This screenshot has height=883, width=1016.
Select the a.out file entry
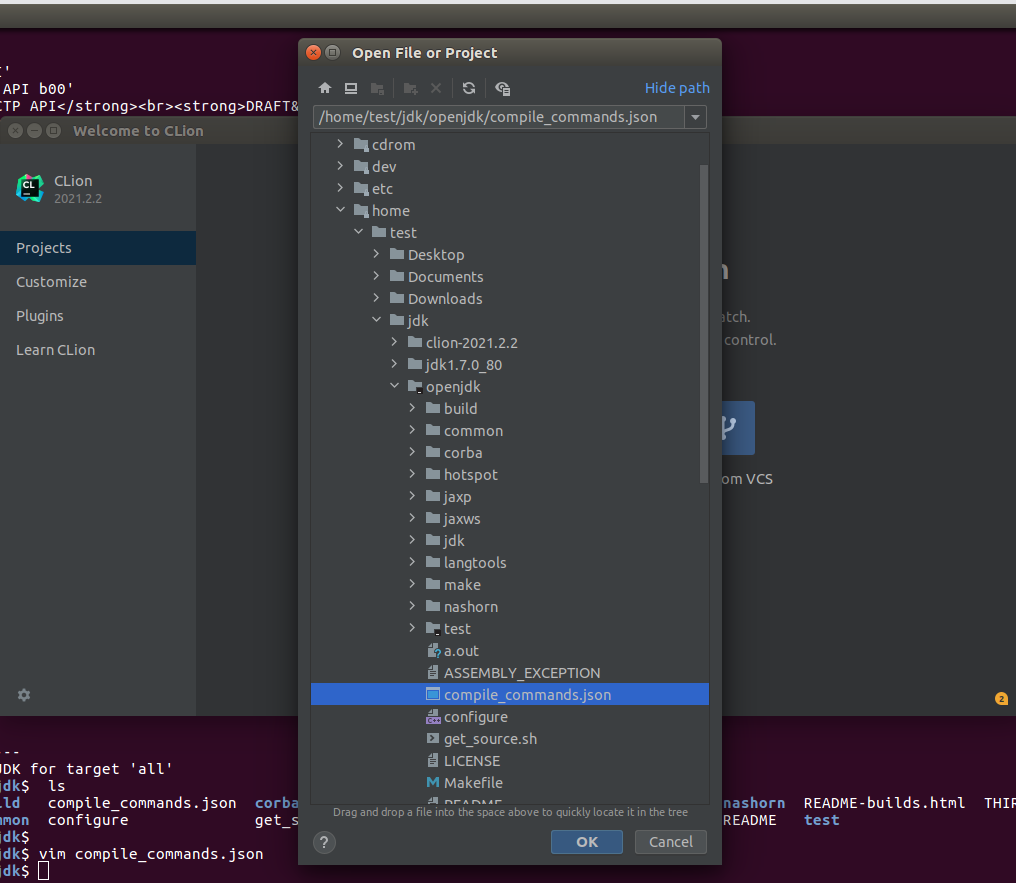point(510,650)
